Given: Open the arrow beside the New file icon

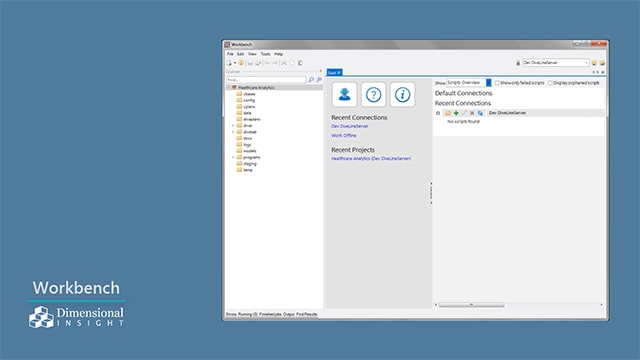Looking at the screenshot, I should click(x=235, y=63).
